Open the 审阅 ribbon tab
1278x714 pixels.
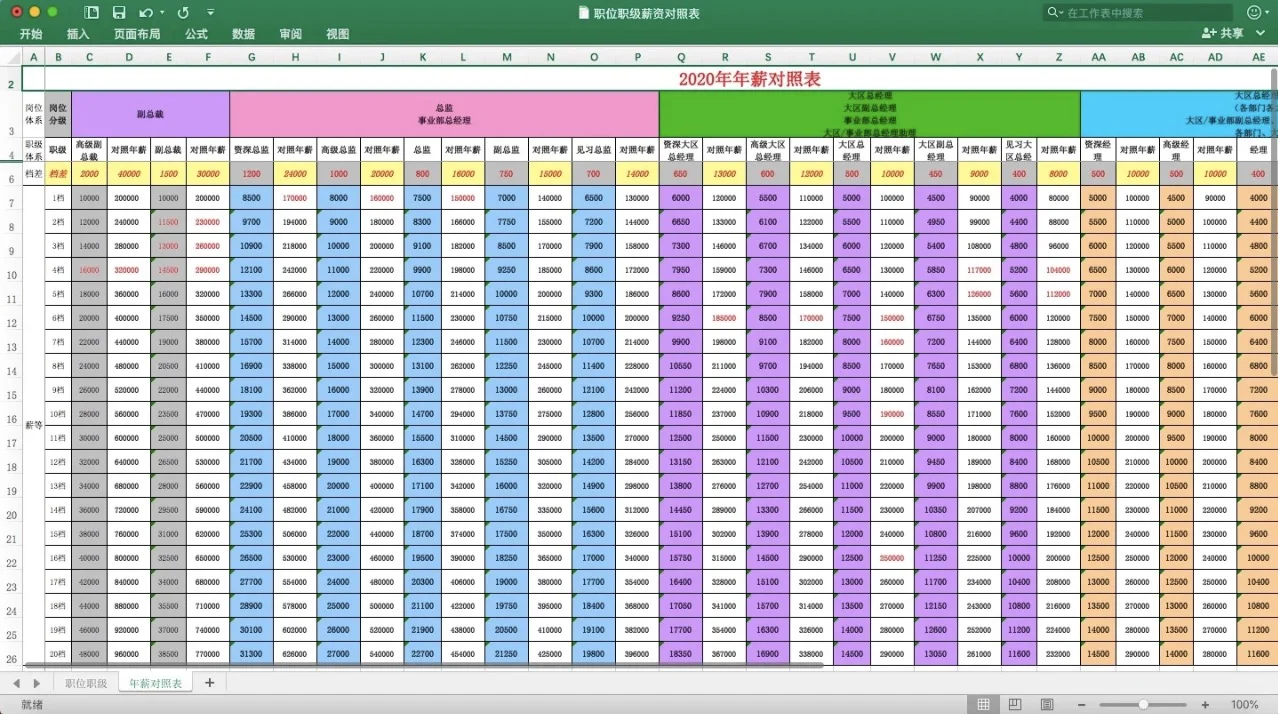coord(290,34)
